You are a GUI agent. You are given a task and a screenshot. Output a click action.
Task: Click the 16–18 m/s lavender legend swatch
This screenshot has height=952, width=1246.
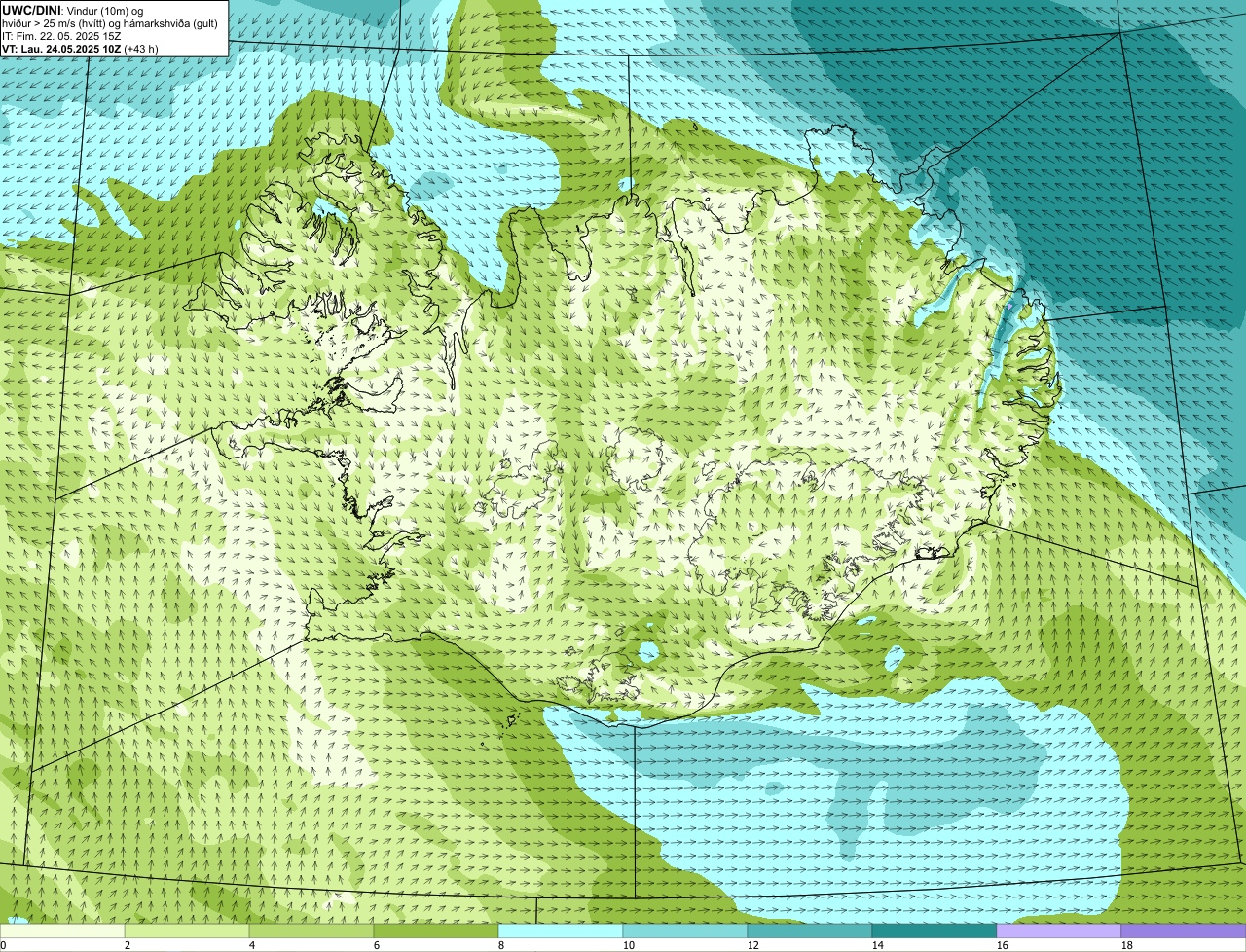[1059, 932]
